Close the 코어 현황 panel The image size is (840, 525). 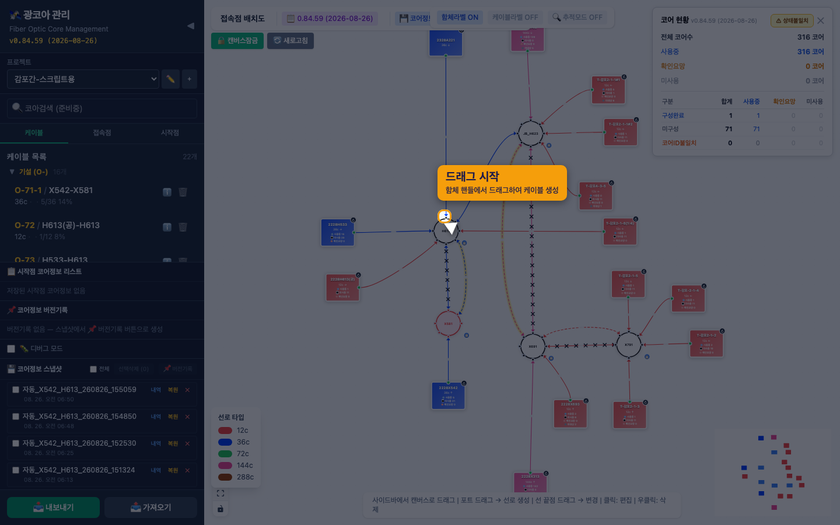821,21
